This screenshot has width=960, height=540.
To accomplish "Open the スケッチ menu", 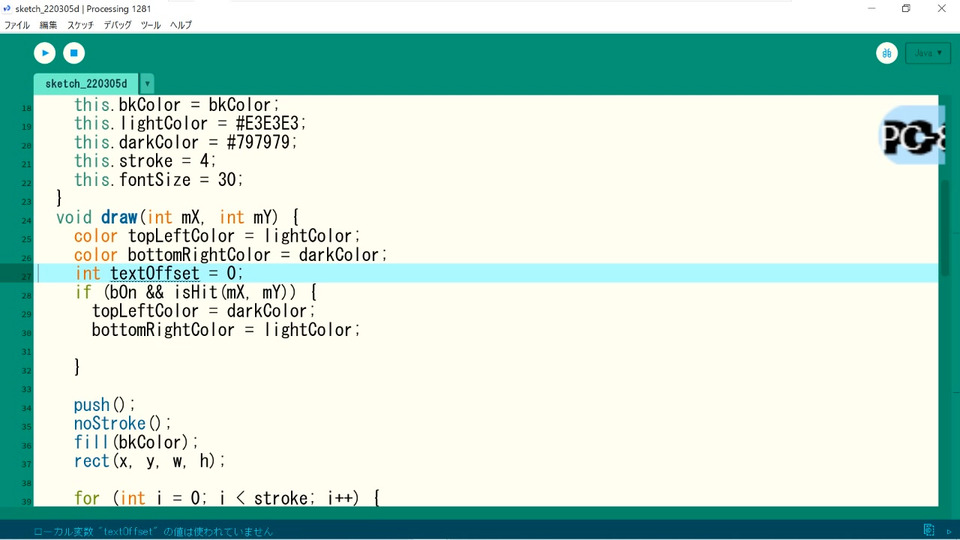I will point(80,25).
